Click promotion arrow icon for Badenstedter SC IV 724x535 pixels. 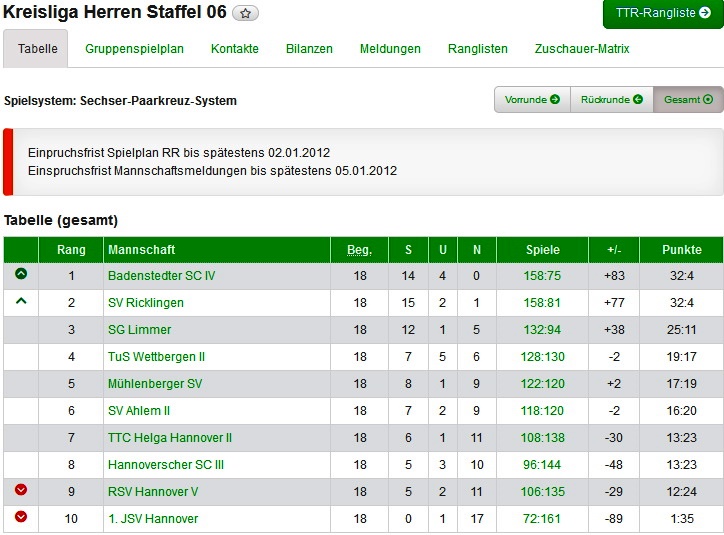[x=21, y=275]
